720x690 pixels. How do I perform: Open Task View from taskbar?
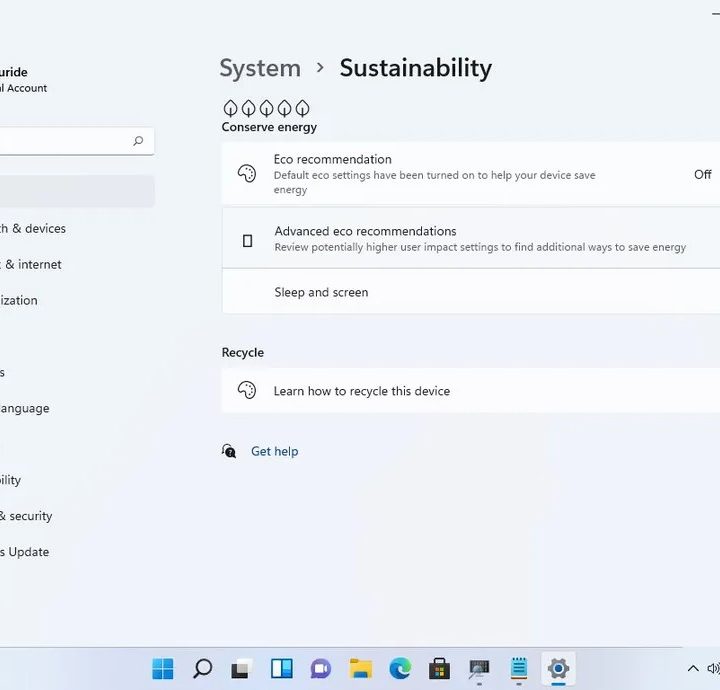click(x=242, y=668)
